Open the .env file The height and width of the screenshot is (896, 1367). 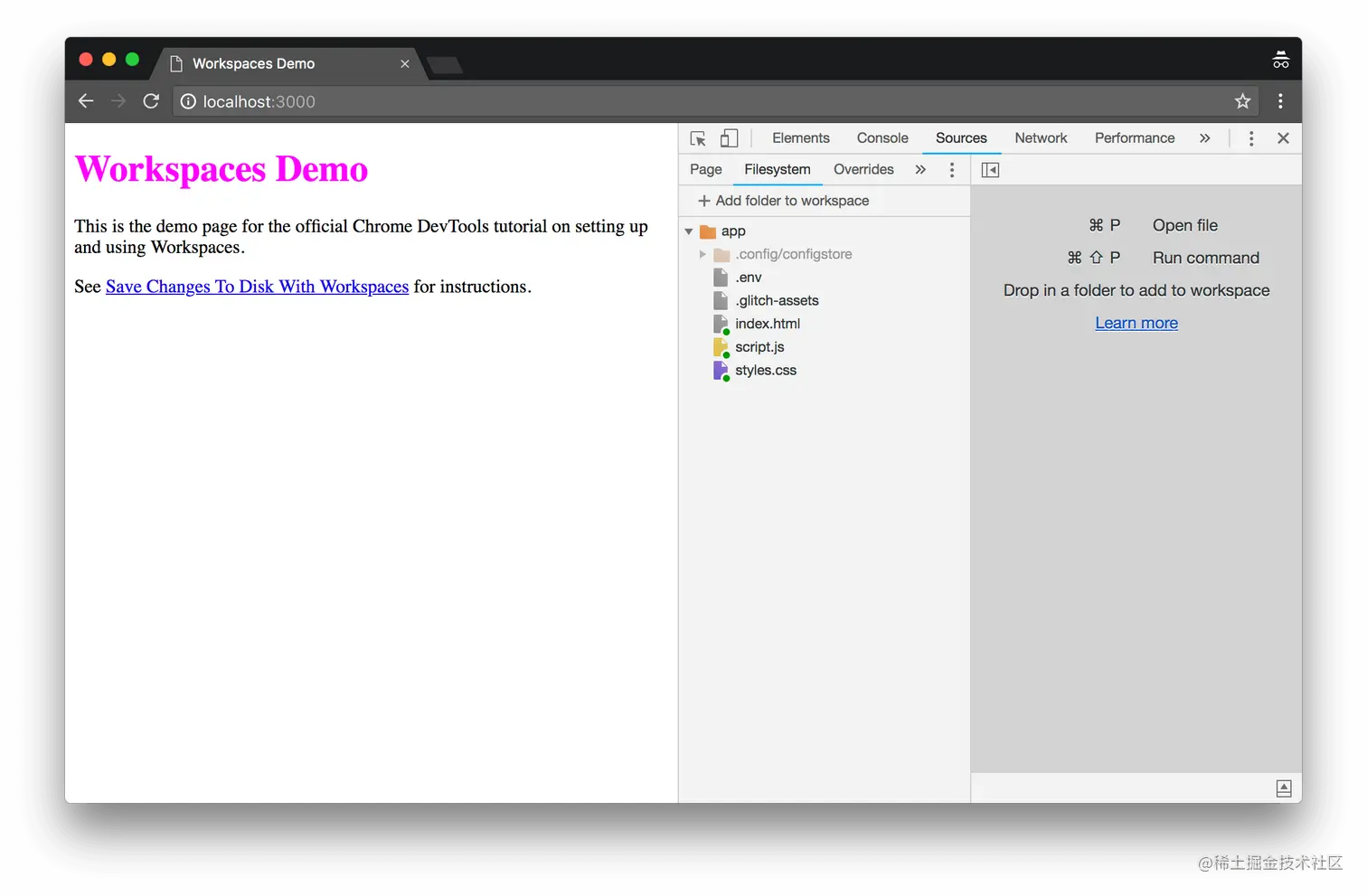[x=749, y=278]
